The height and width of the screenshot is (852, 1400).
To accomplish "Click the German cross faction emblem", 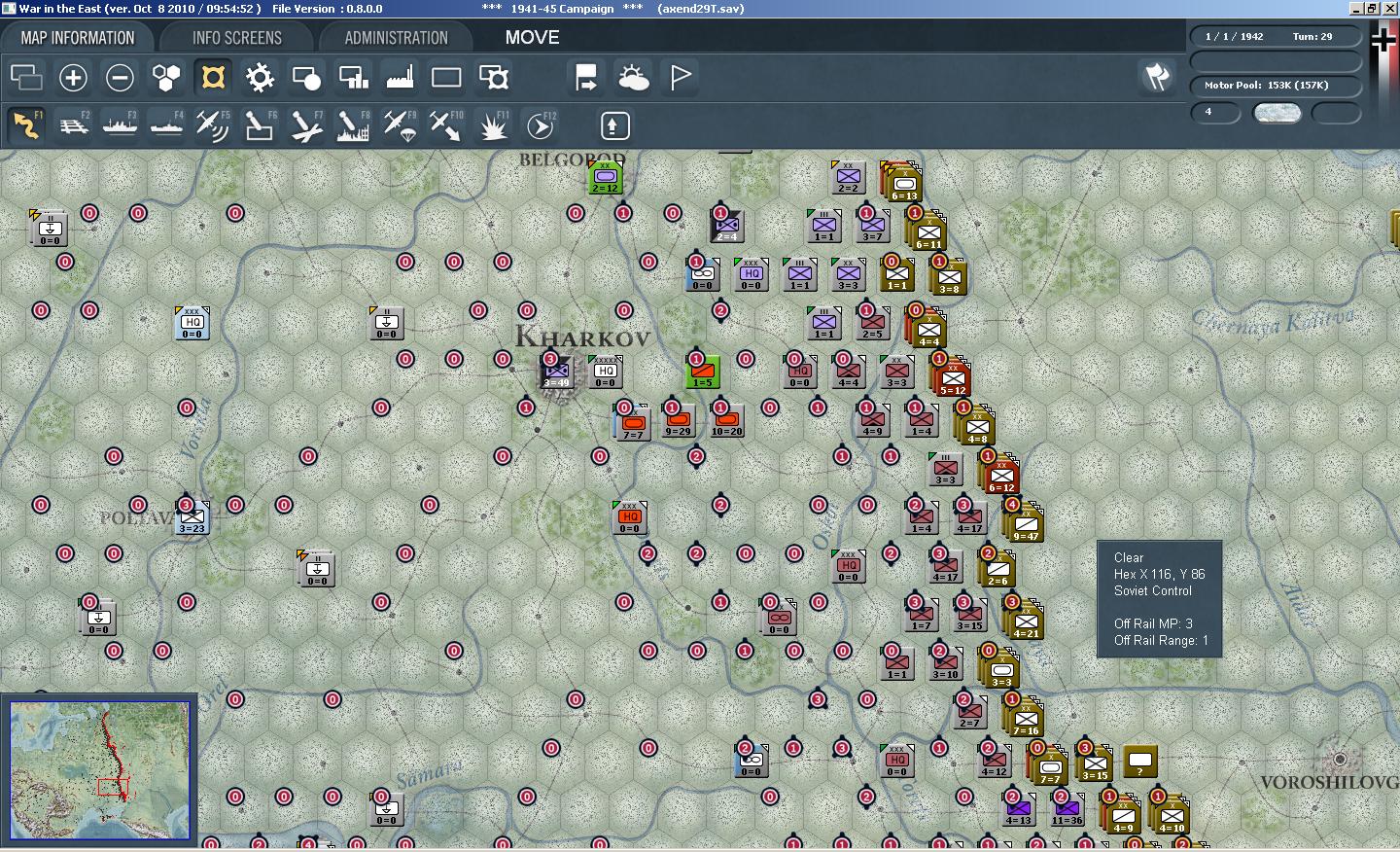I will [1383, 40].
